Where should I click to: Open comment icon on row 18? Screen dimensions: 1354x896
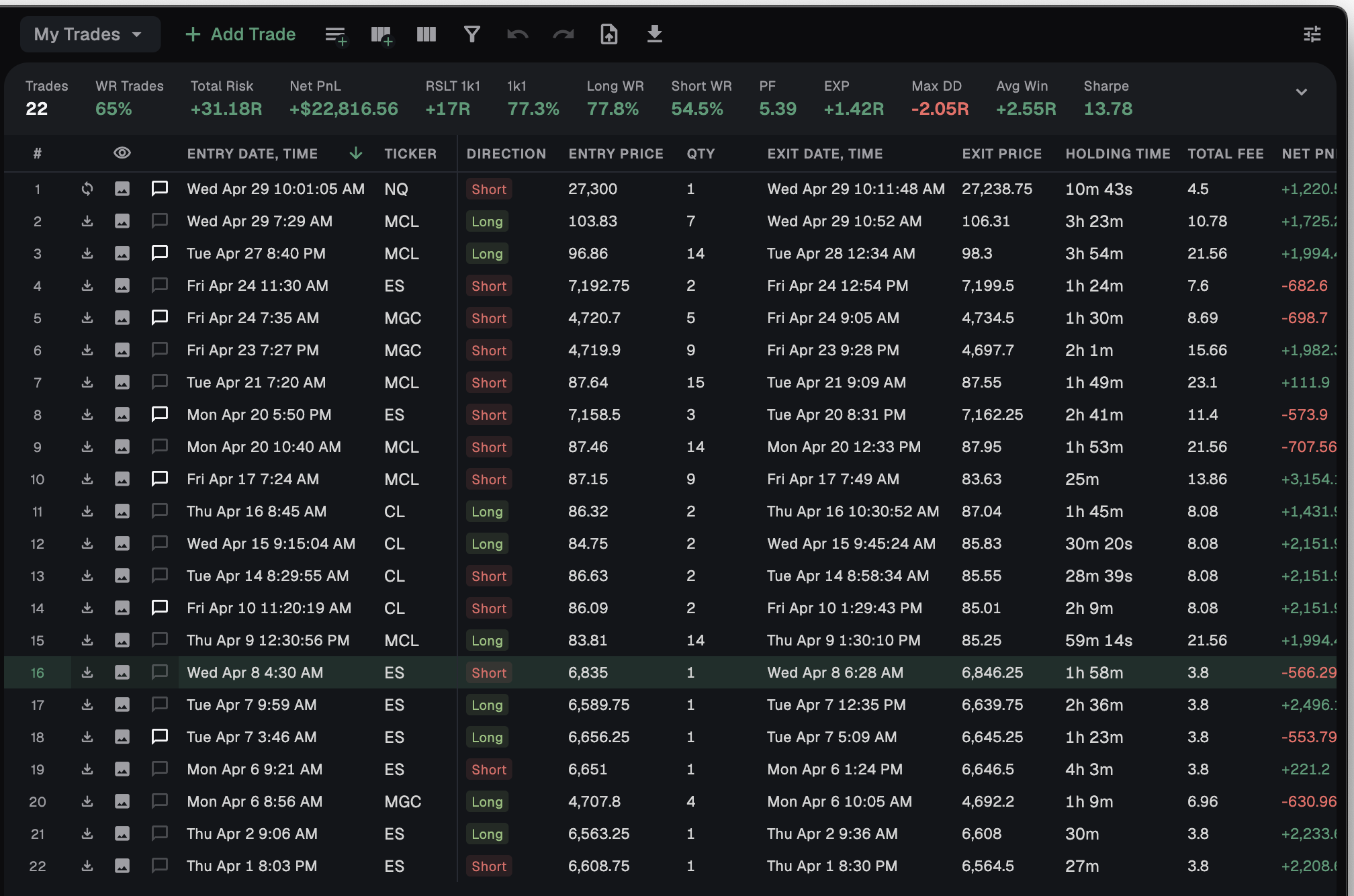click(160, 737)
